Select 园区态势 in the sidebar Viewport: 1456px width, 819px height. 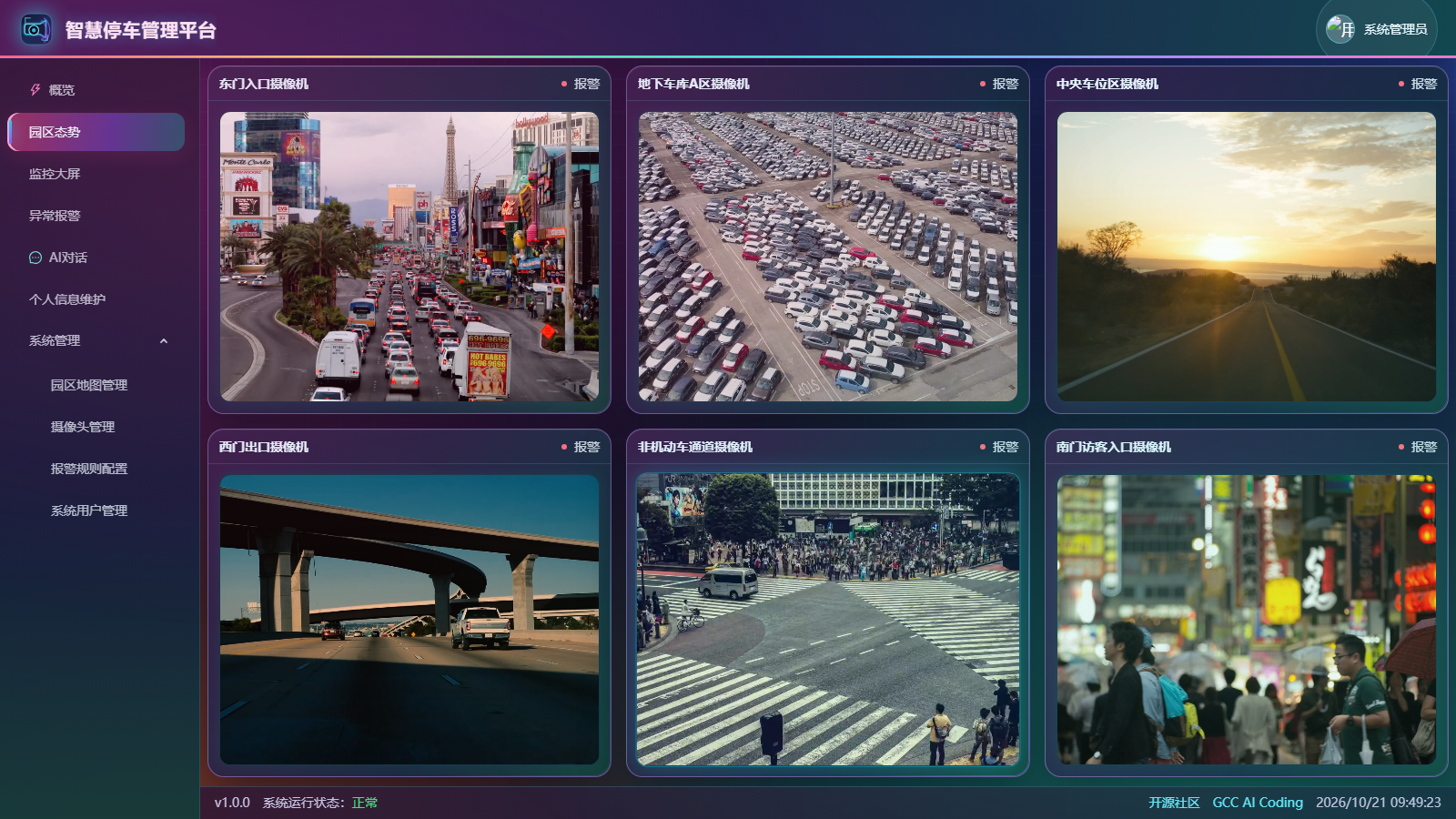[x=96, y=132]
